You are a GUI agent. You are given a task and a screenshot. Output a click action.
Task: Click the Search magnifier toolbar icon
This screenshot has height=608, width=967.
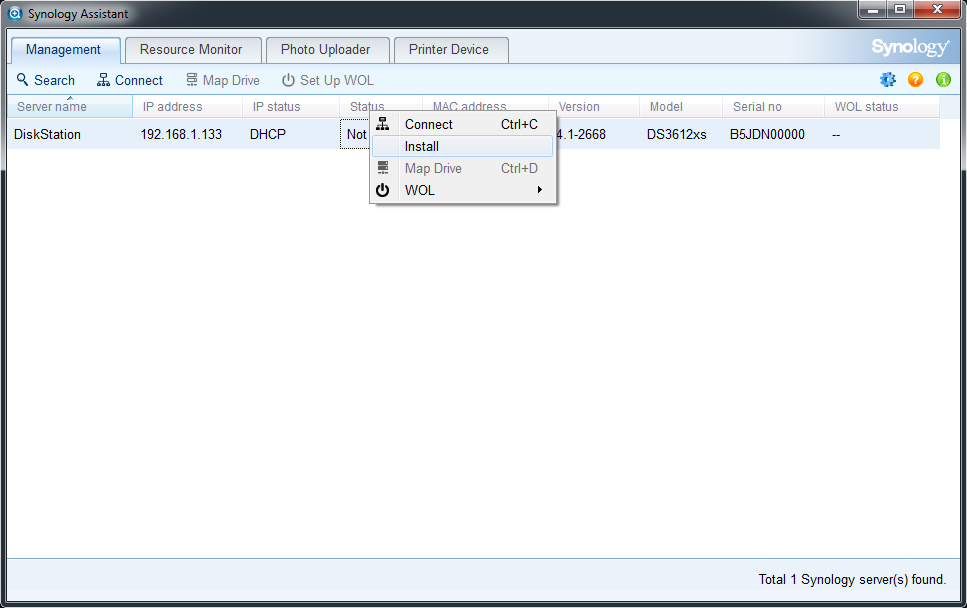coord(23,80)
